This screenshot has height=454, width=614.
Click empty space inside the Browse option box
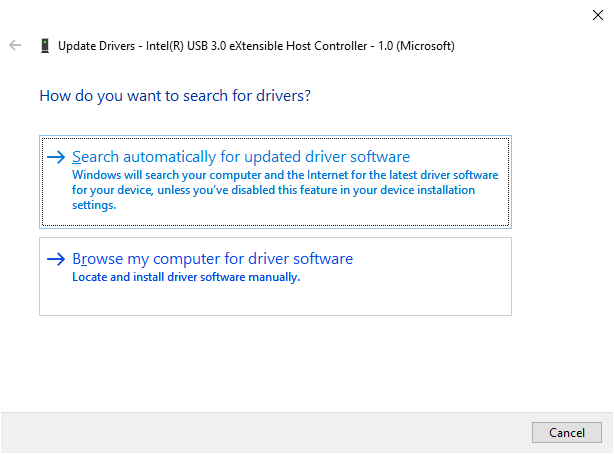coord(420,295)
